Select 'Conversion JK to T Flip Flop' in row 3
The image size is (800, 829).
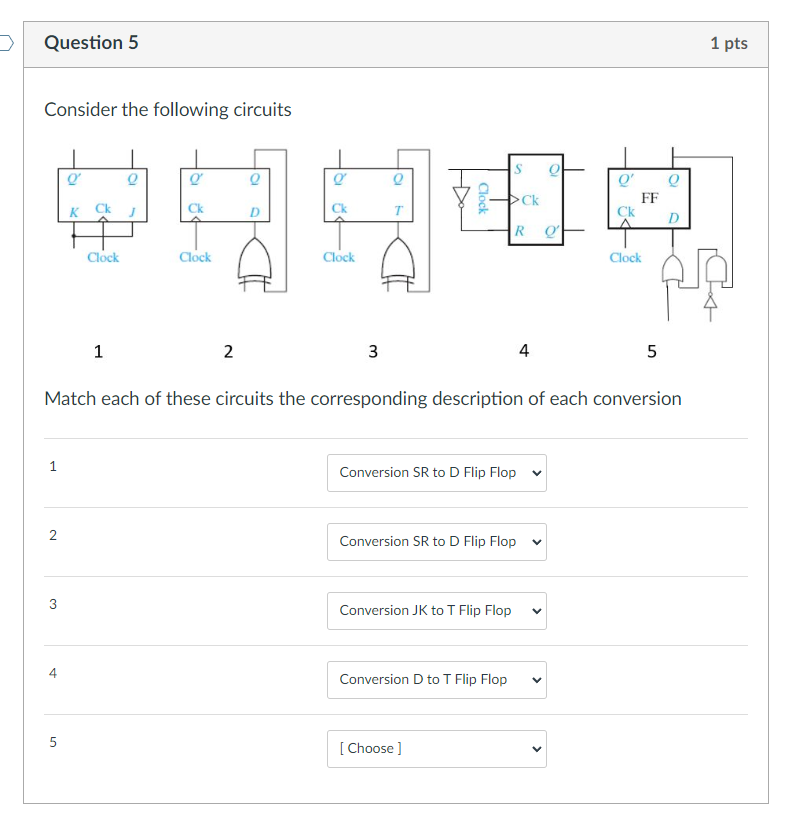pyautogui.click(x=436, y=610)
